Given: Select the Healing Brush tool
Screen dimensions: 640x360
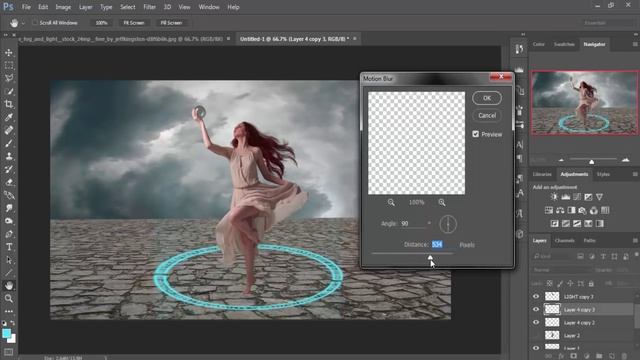Looking at the screenshot, I should (x=9, y=130).
